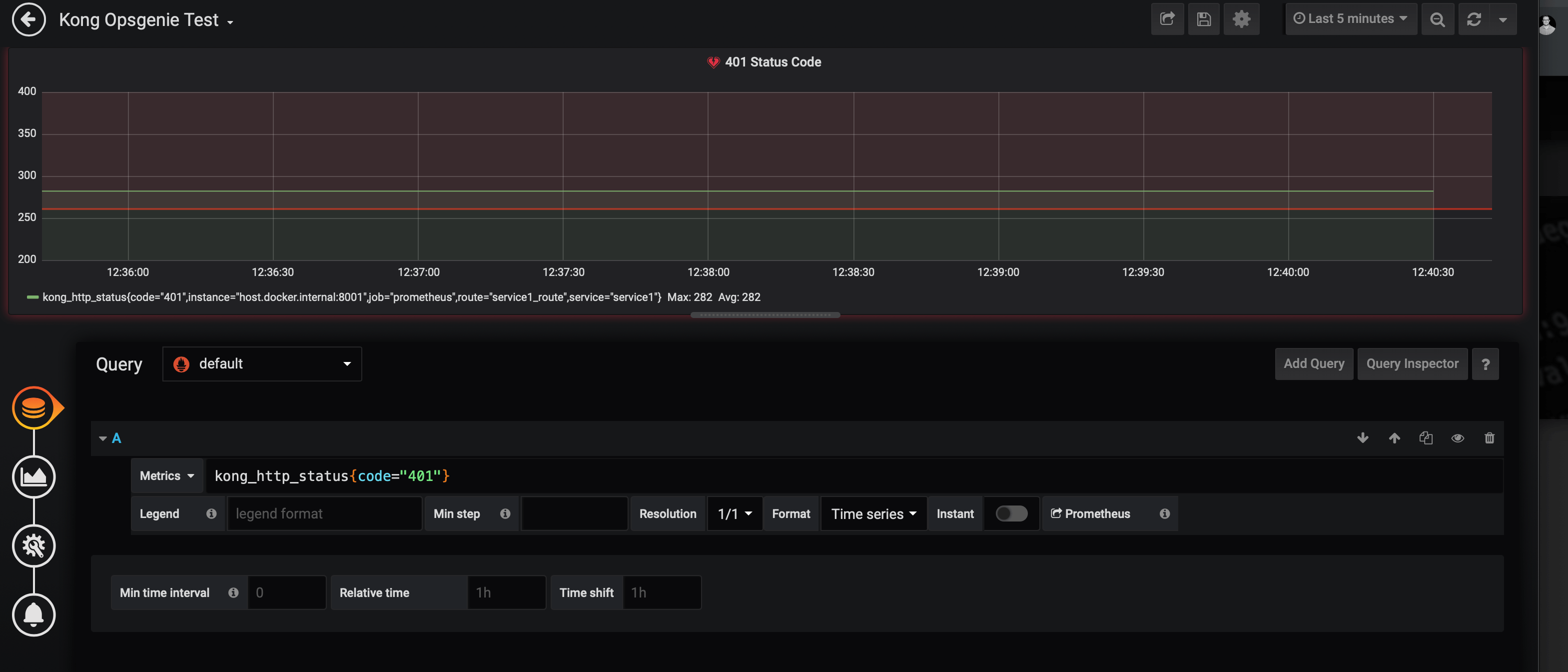
Task: Open the General settings sidebar icon
Action: click(x=33, y=546)
